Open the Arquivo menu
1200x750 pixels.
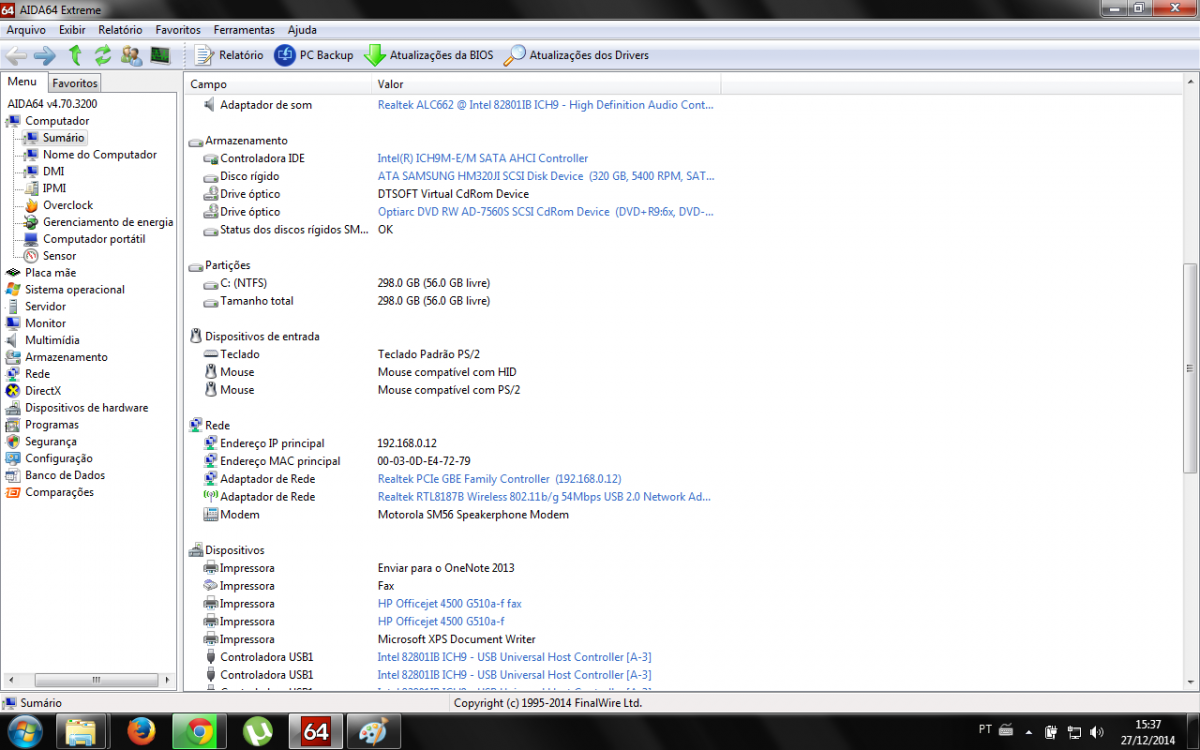point(26,30)
